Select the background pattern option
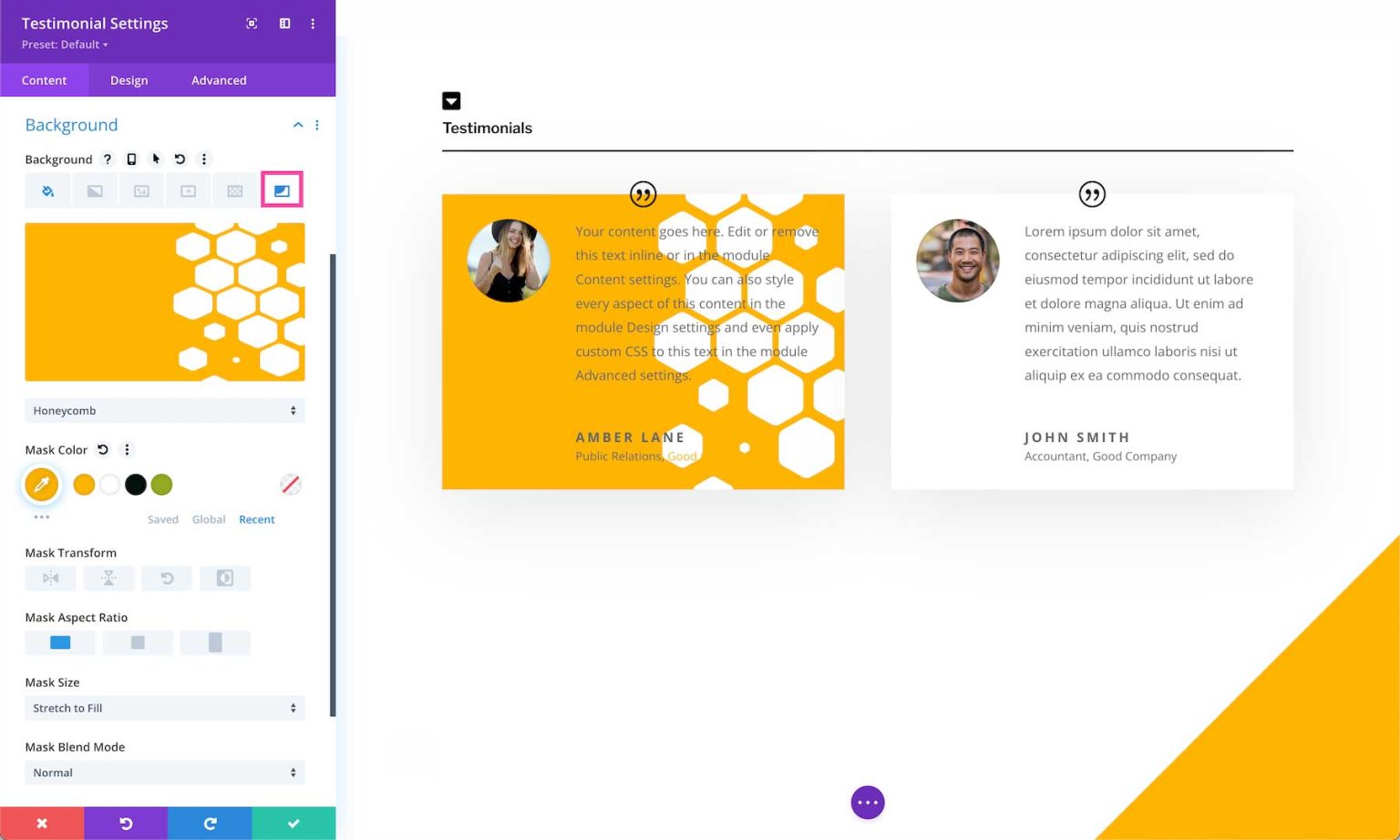This screenshot has height=840, width=1400. (x=234, y=190)
